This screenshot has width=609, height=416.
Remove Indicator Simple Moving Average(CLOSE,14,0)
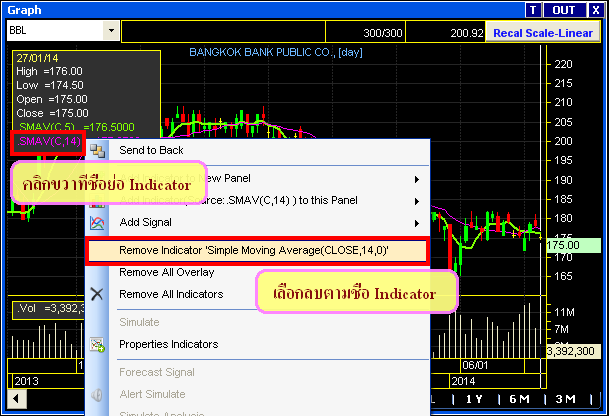point(258,251)
